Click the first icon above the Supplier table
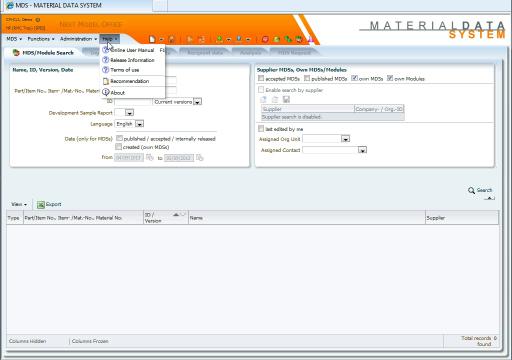The width and height of the screenshot is (512, 360). (x=263, y=99)
